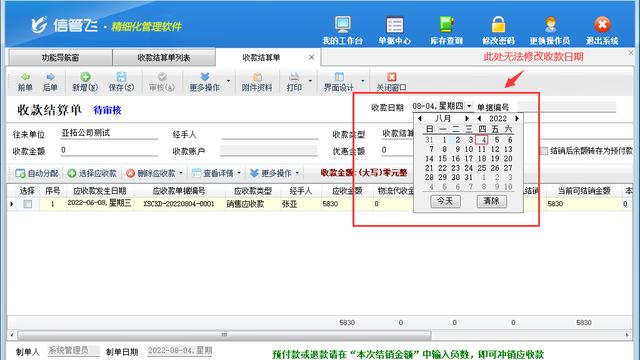Click the 优惠金额 input field
Image resolution: width=640 pixels, height=360 pixels.
click(398, 150)
